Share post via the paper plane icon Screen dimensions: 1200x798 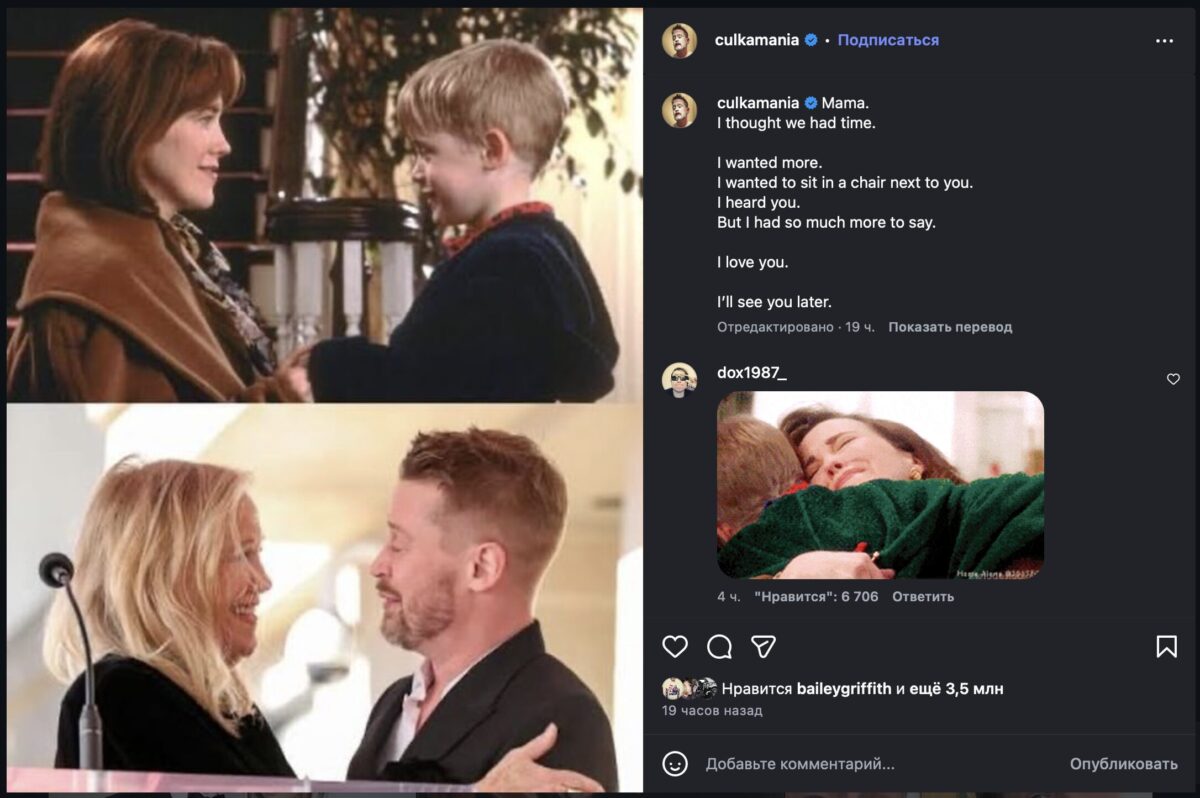coord(764,646)
